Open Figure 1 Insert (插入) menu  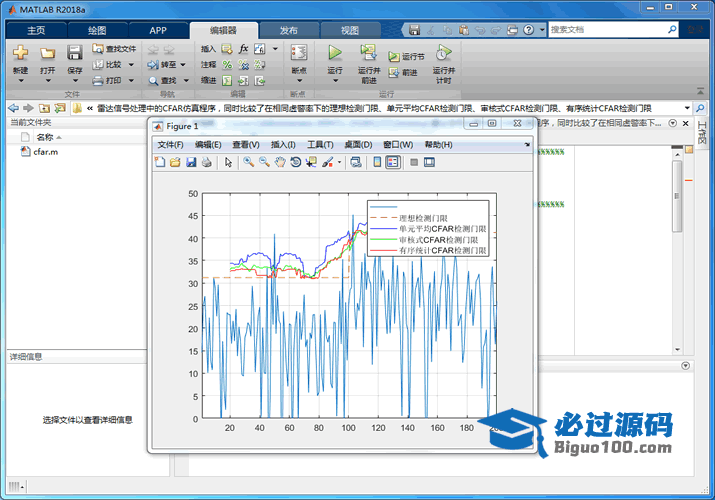pos(283,144)
